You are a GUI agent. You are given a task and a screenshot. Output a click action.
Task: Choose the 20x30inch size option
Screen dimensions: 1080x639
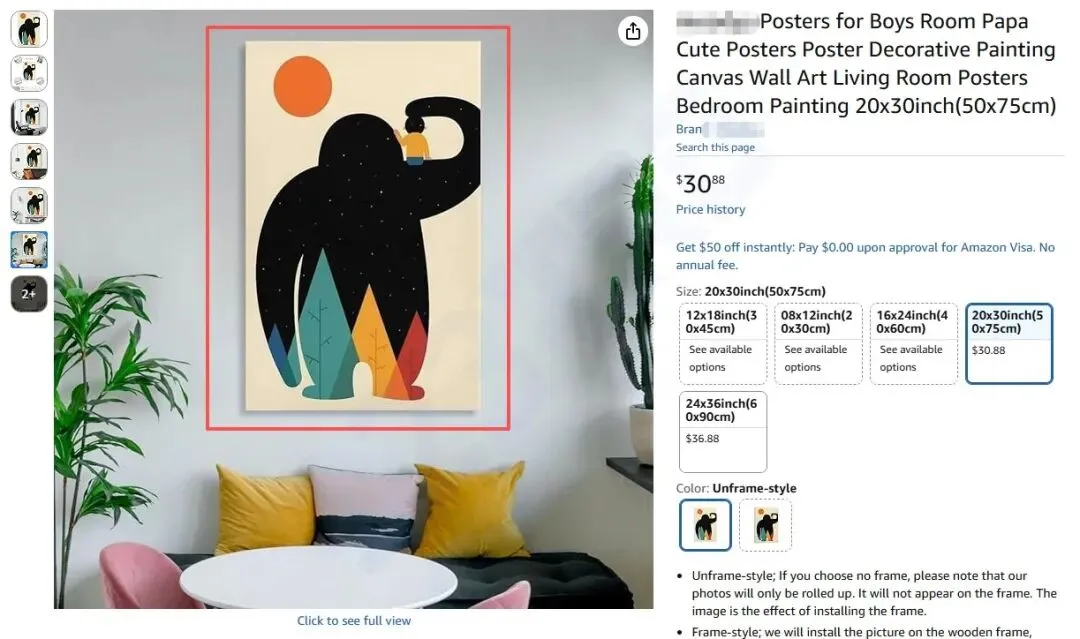(1009, 343)
